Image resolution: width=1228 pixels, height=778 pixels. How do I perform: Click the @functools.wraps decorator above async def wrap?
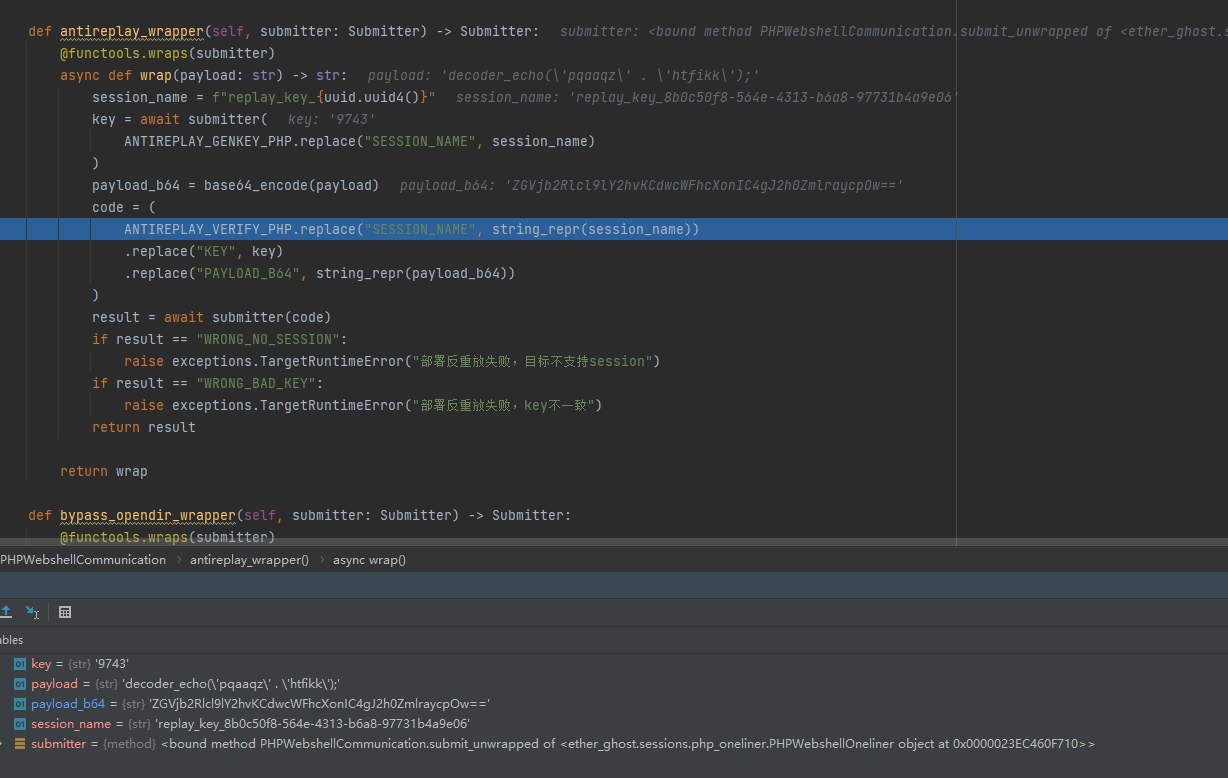167,53
